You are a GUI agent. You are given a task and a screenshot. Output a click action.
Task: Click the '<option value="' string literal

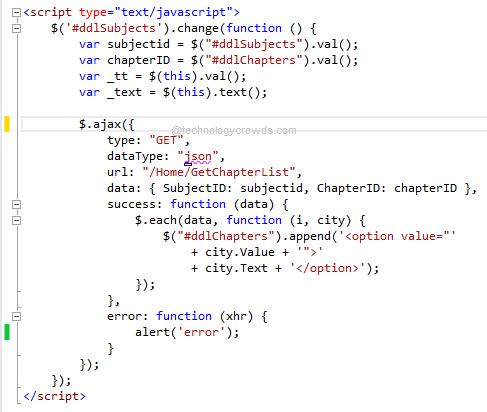[397, 236]
